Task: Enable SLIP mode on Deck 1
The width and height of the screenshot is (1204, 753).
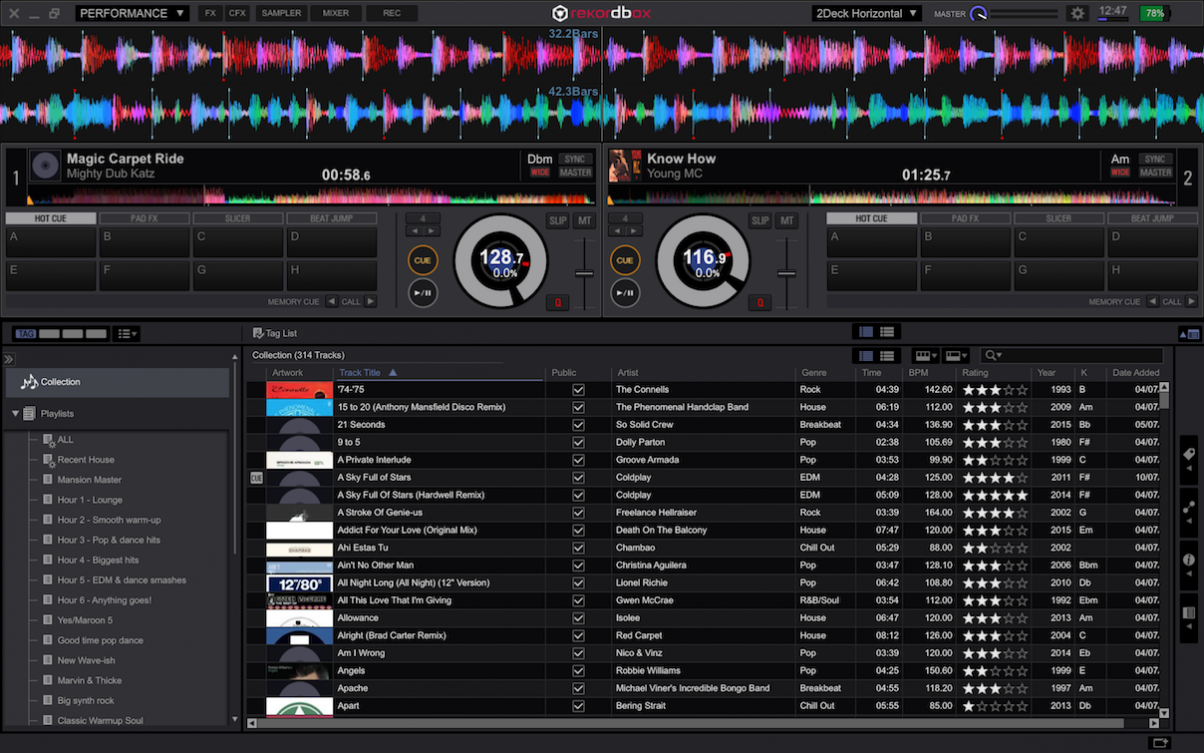Action: coord(557,221)
